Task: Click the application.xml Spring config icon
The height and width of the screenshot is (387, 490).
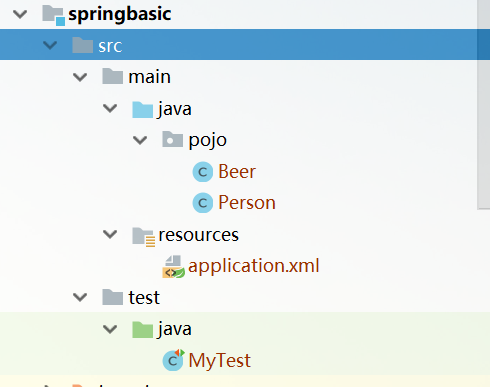Action: coord(173,267)
